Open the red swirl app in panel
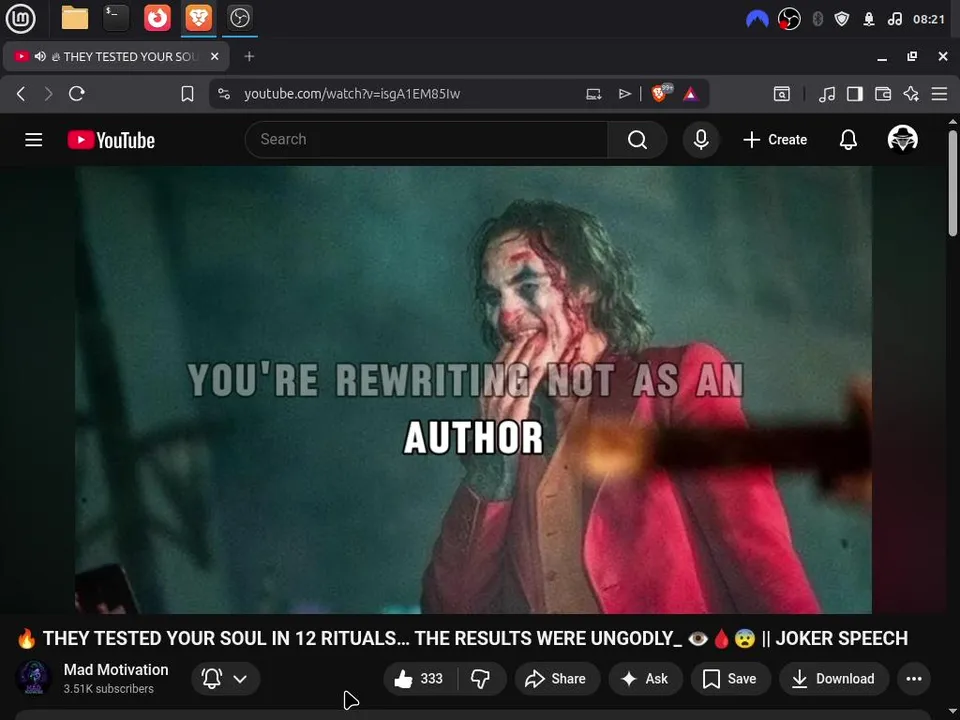 pos(157,18)
